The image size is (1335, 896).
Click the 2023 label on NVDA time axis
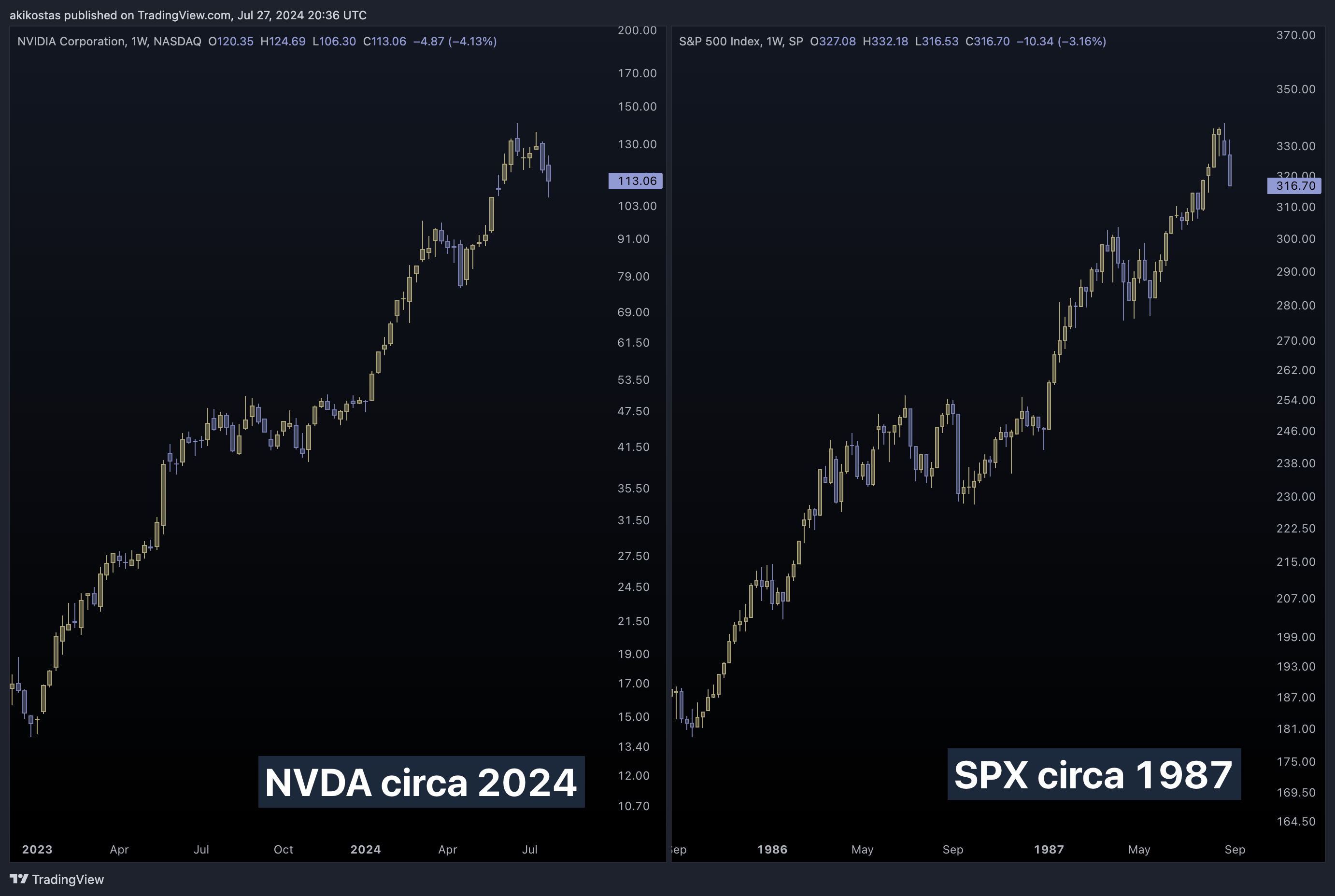point(37,849)
